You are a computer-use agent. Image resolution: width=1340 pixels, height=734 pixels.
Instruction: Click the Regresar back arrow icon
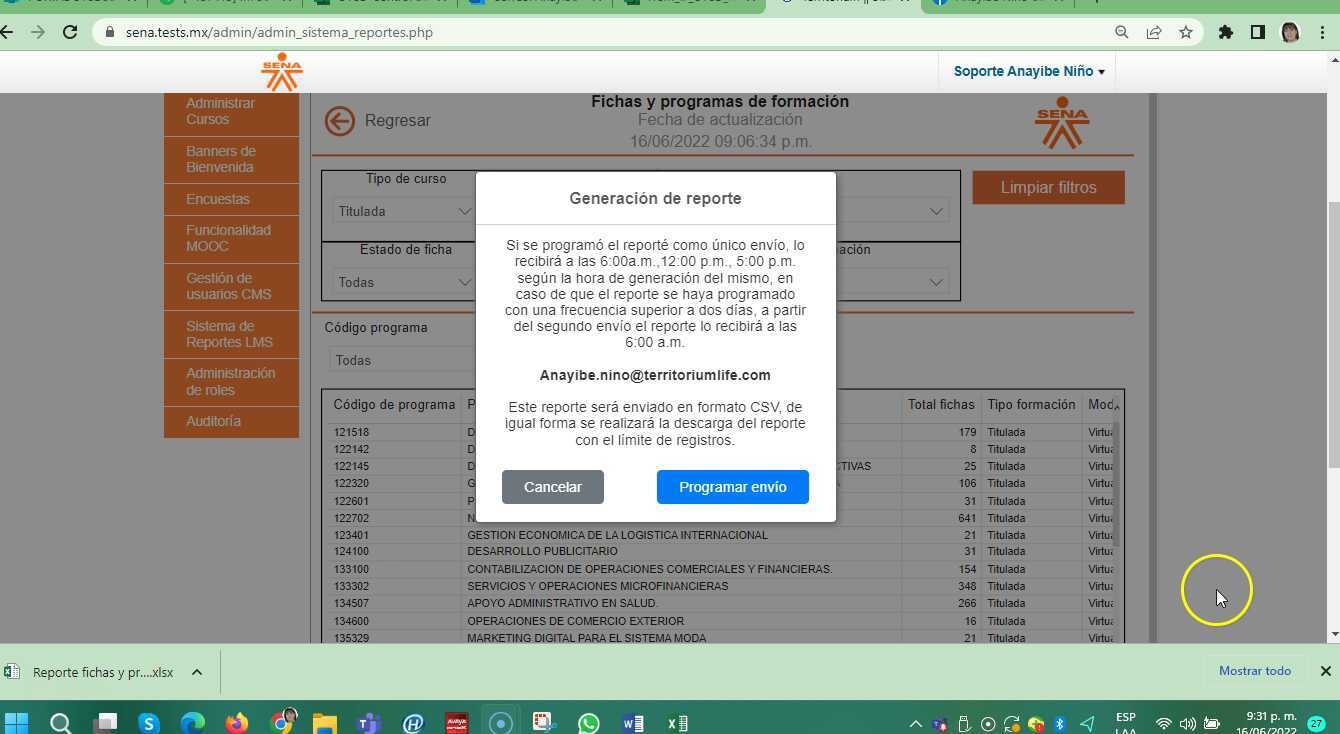(339, 120)
